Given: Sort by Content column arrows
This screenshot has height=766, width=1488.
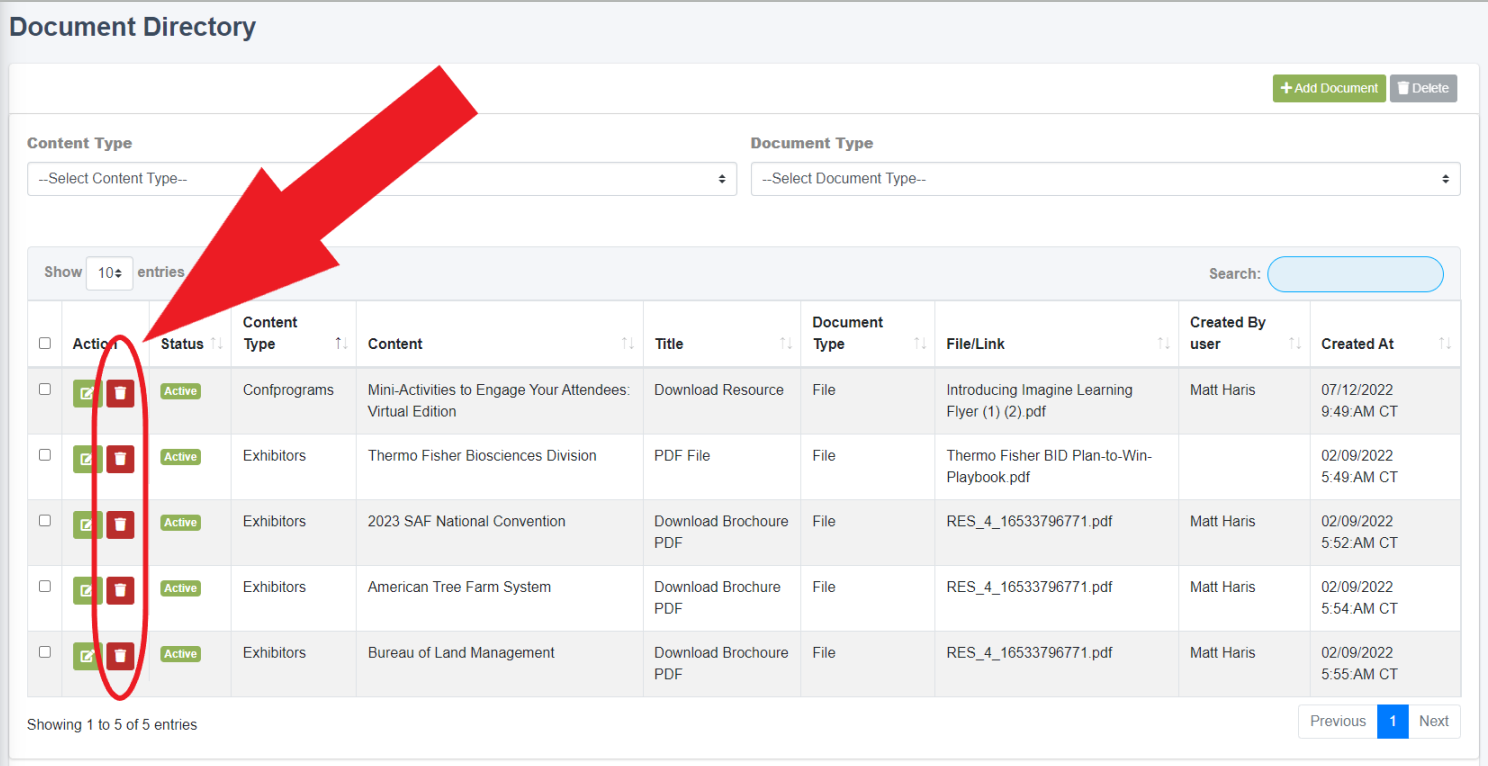Looking at the screenshot, I should tap(628, 344).
